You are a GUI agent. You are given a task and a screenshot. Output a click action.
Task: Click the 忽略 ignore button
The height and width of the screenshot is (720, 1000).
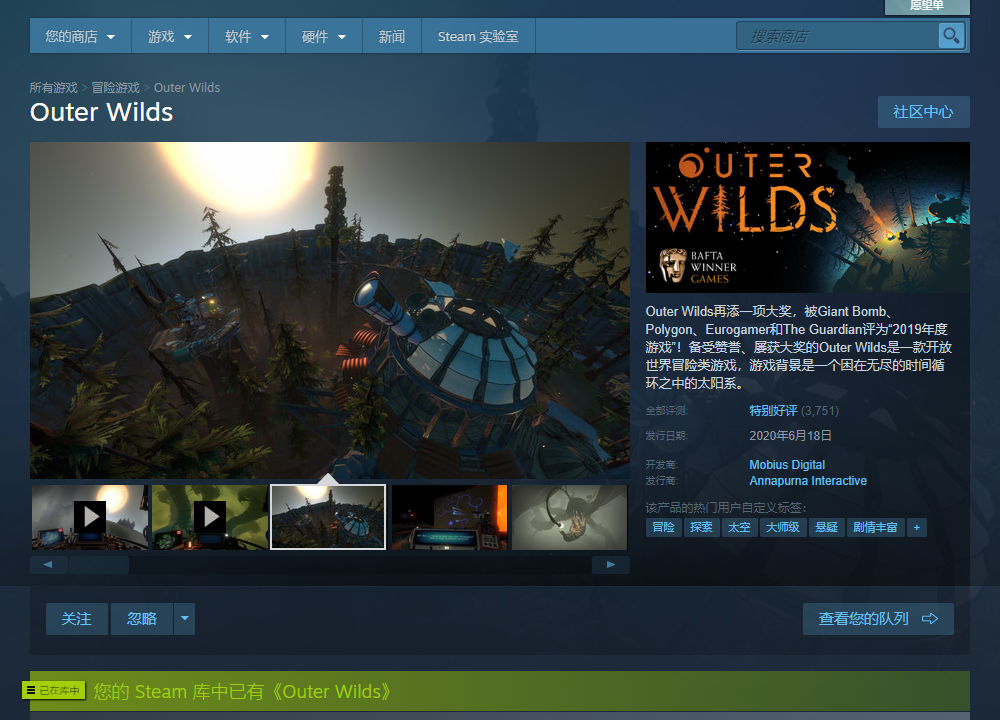pos(142,619)
